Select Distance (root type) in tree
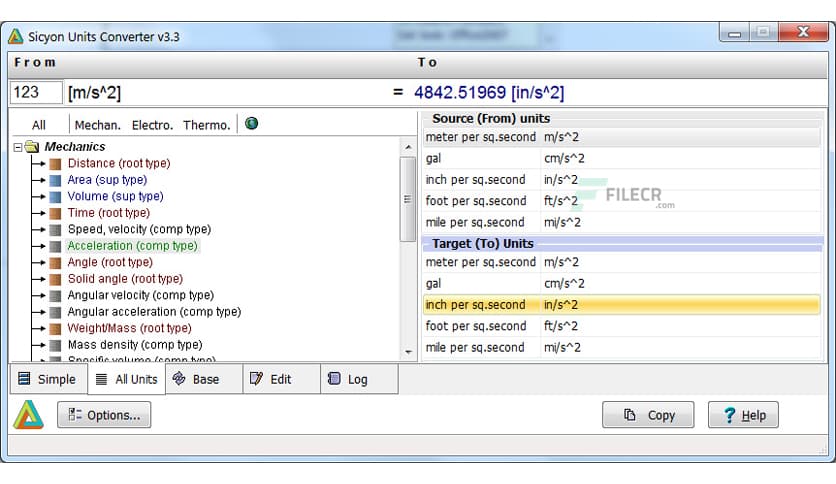 [x=119, y=163]
